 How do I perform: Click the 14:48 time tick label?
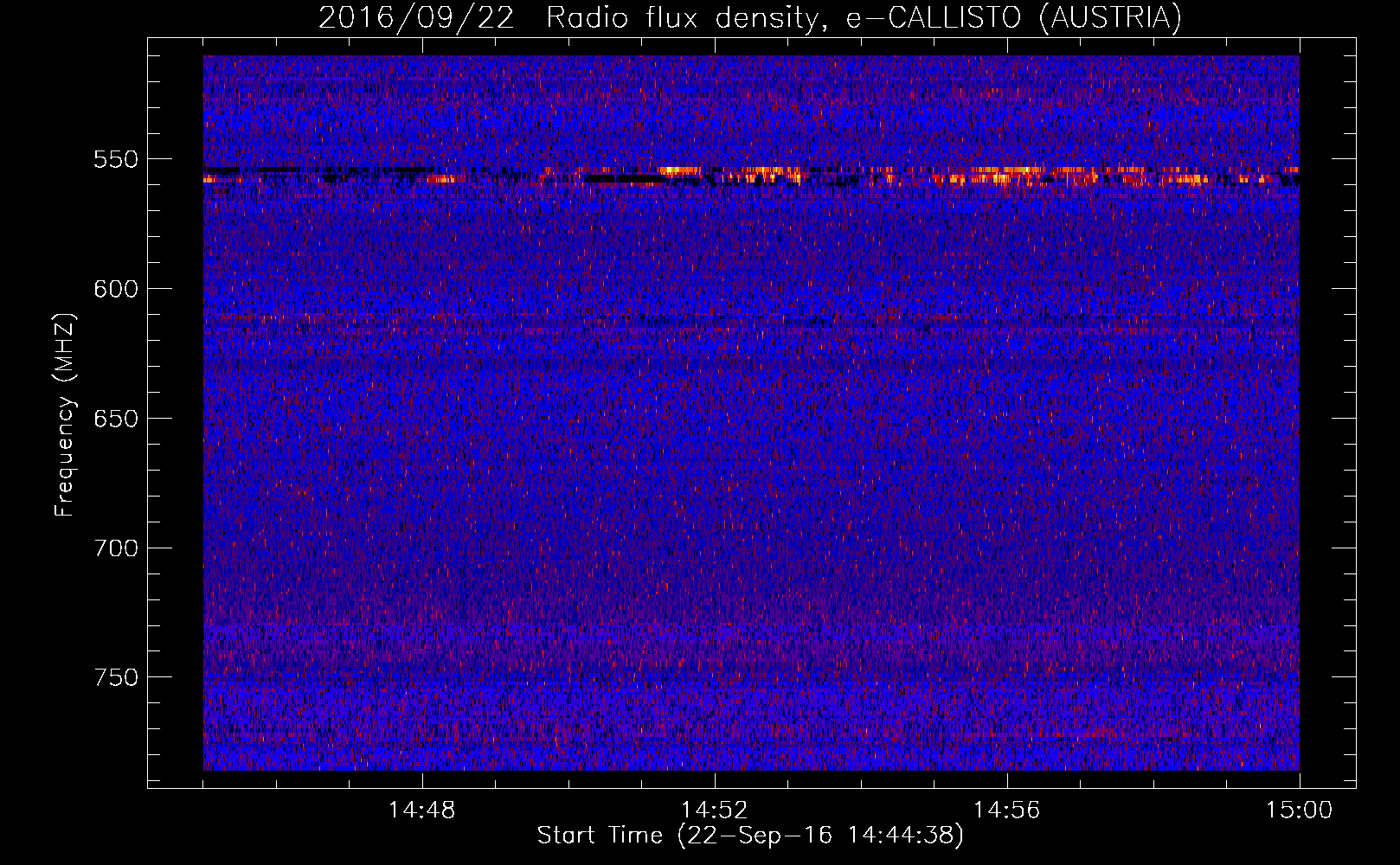click(x=422, y=811)
